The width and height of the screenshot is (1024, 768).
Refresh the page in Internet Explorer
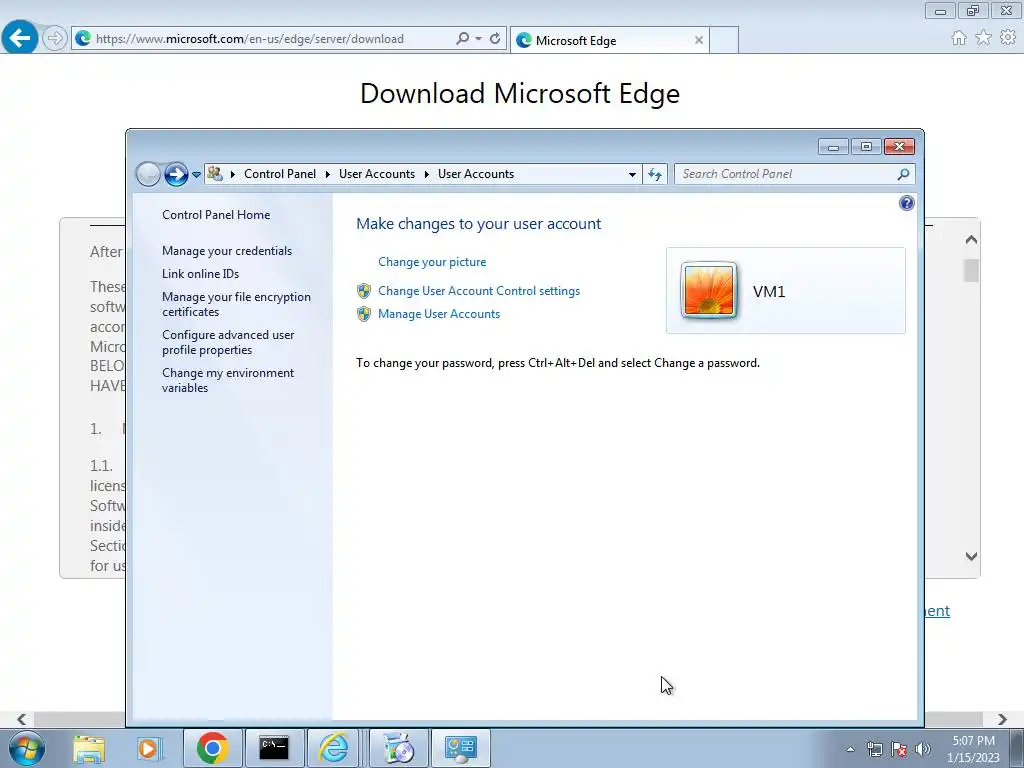point(495,39)
